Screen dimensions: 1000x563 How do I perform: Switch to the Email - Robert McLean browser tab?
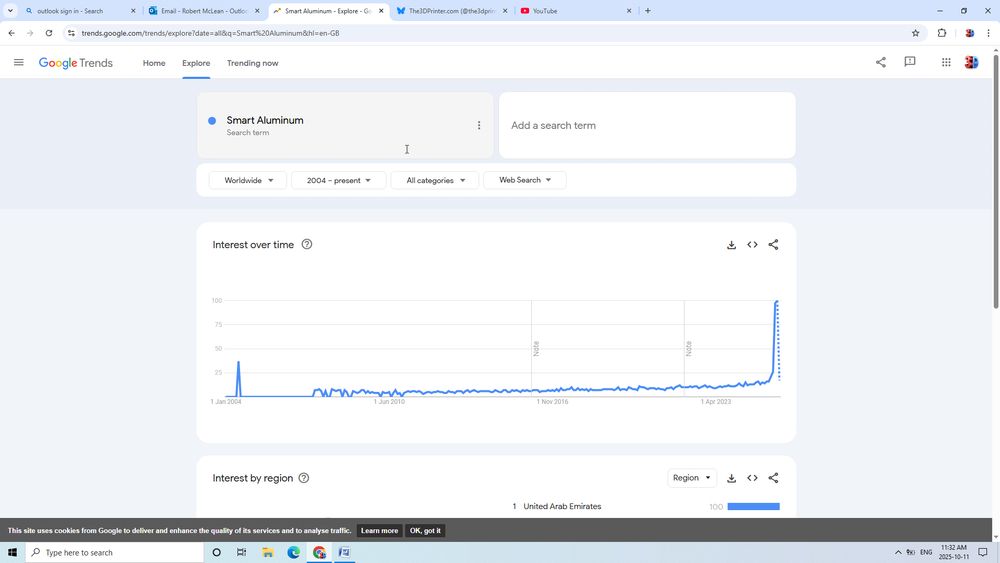tap(204, 11)
